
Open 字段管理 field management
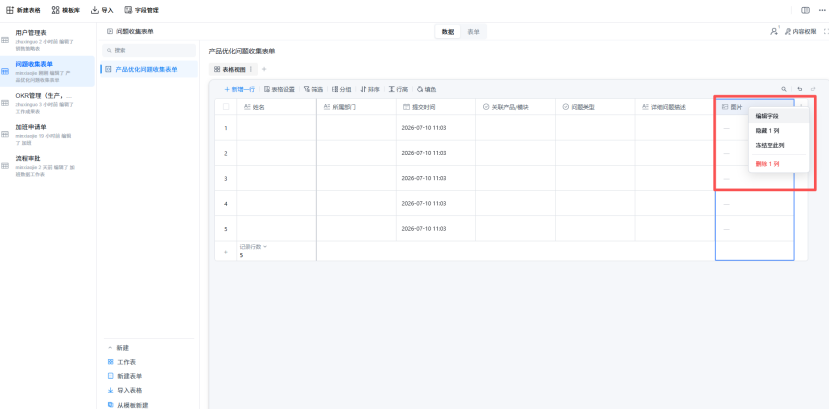(x=141, y=10)
